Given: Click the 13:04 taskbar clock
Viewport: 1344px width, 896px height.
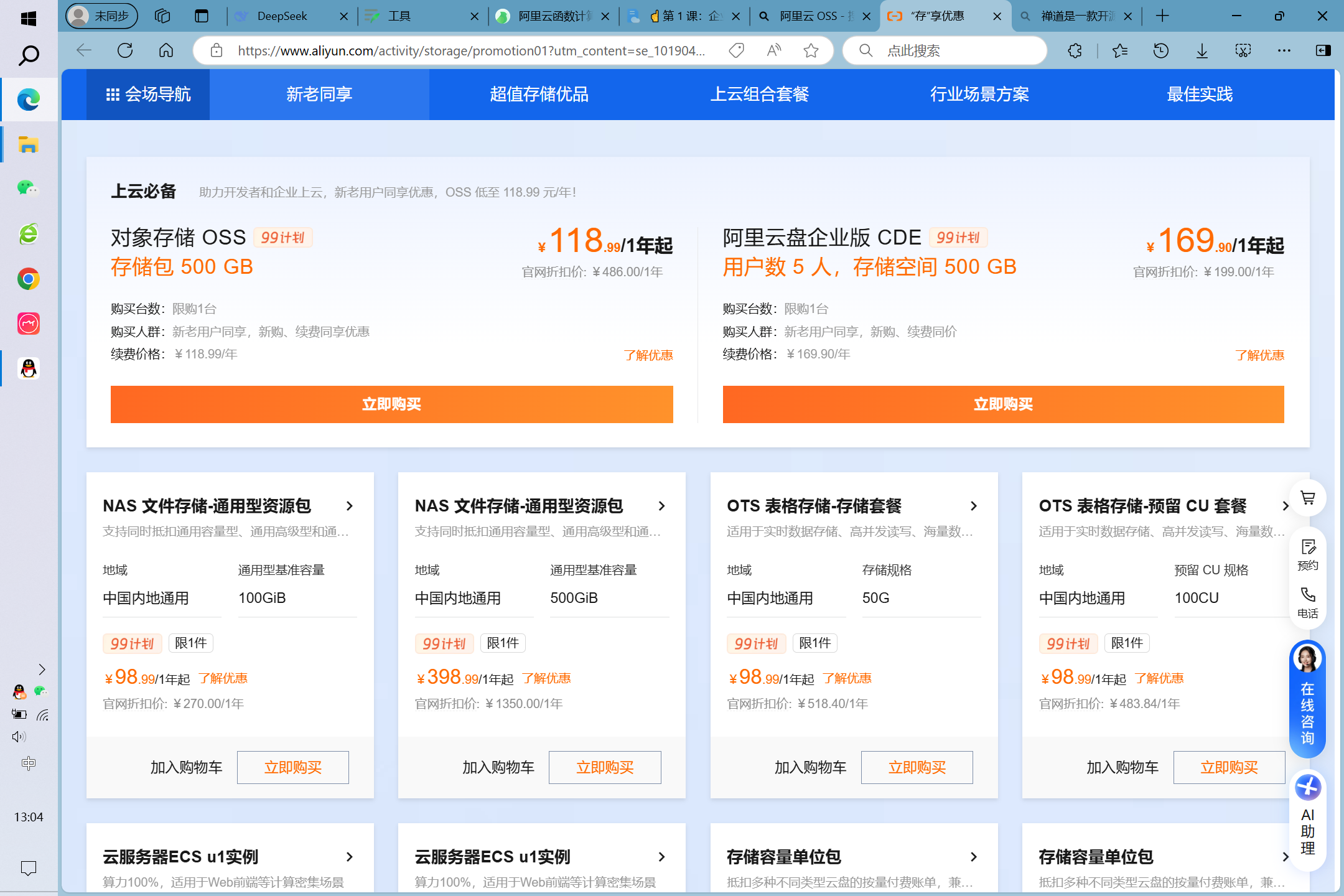Looking at the screenshot, I should (29, 817).
